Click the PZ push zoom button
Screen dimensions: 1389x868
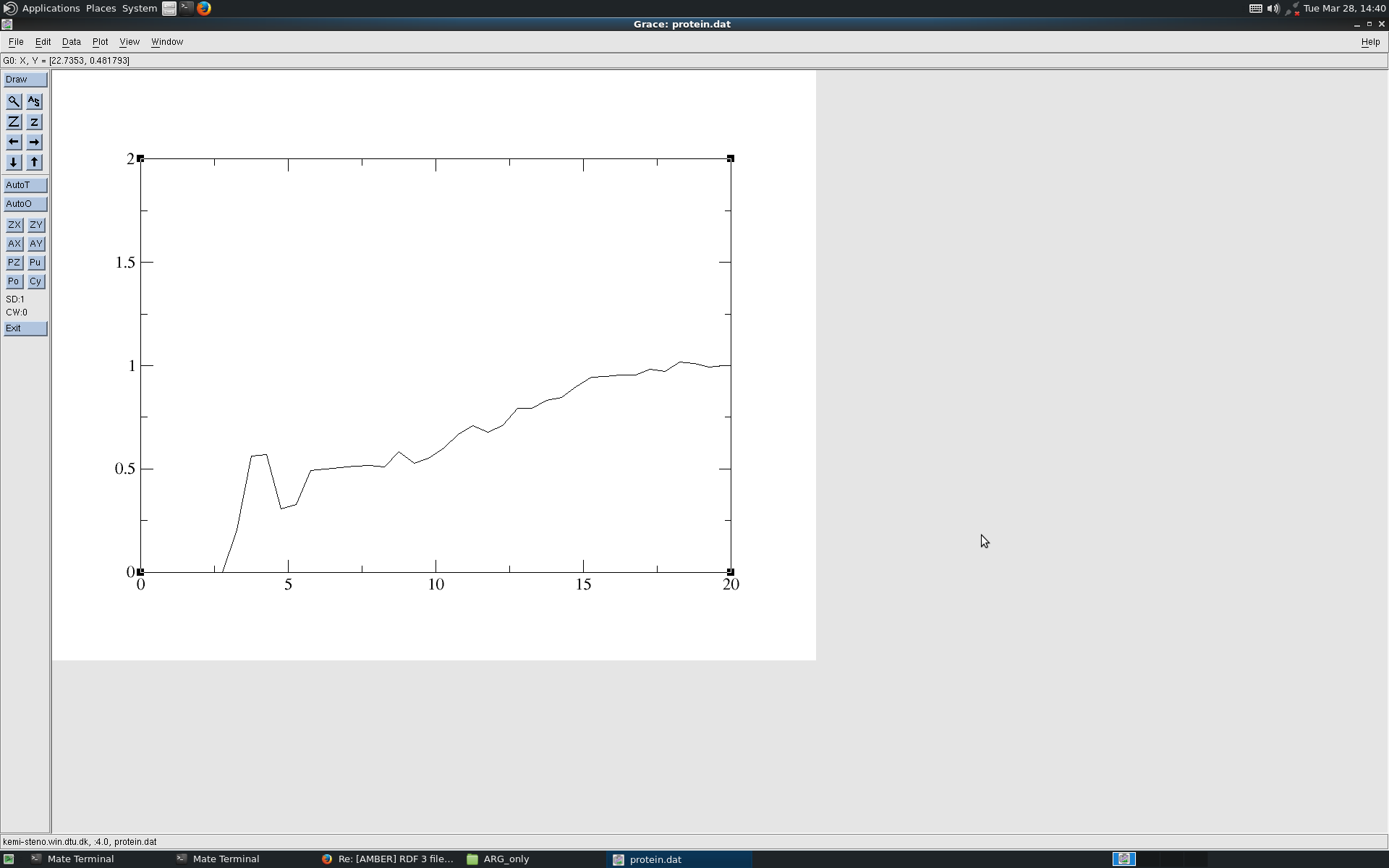[x=14, y=263]
